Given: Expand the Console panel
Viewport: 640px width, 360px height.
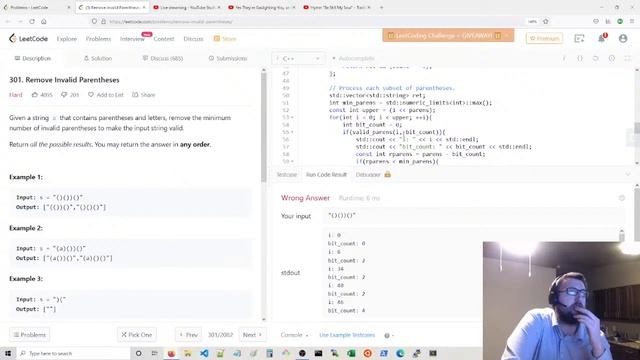Looking at the screenshot, I should coord(294,335).
